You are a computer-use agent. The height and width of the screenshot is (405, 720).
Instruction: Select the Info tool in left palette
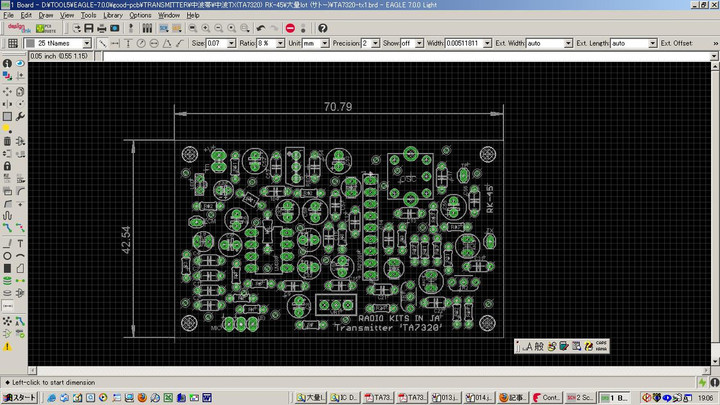pos(7,63)
